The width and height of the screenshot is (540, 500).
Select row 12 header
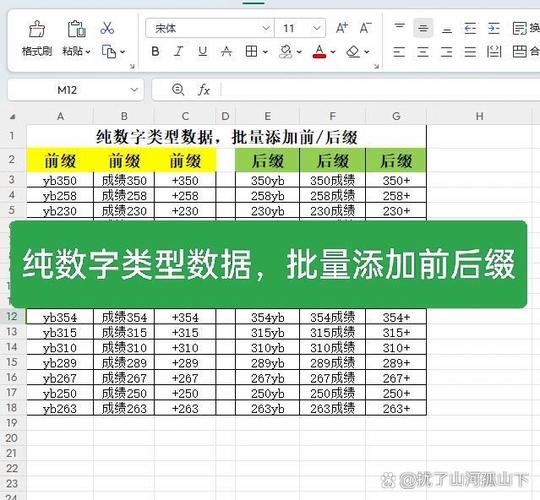pos(12,316)
